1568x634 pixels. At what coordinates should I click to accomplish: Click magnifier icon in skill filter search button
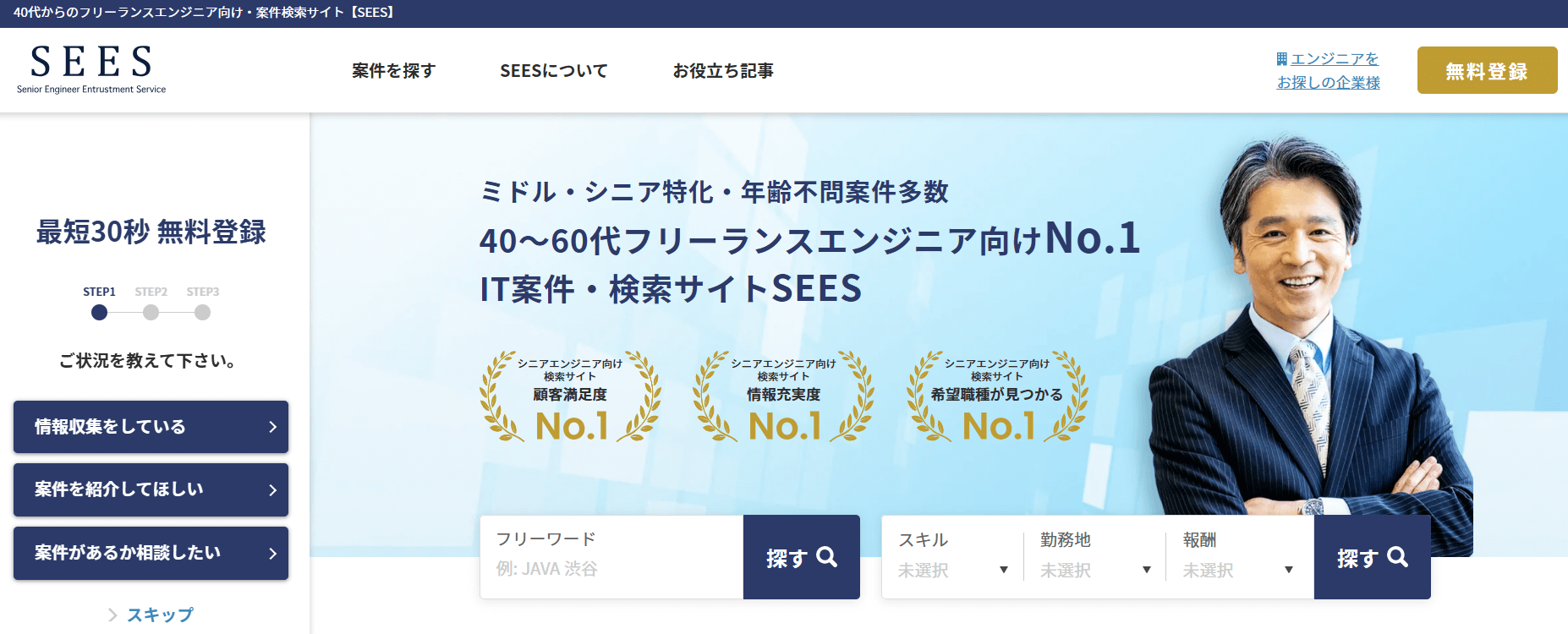(1397, 557)
